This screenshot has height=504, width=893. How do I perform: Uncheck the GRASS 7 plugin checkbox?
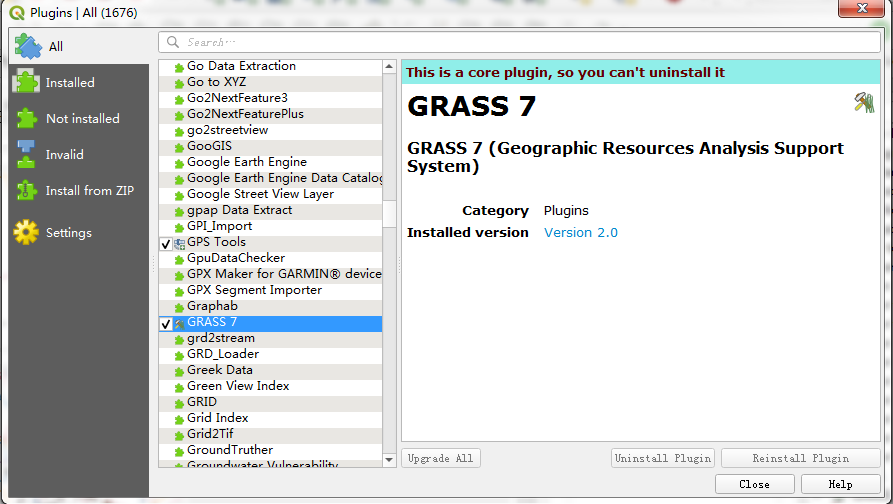click(x=166, y=324)
